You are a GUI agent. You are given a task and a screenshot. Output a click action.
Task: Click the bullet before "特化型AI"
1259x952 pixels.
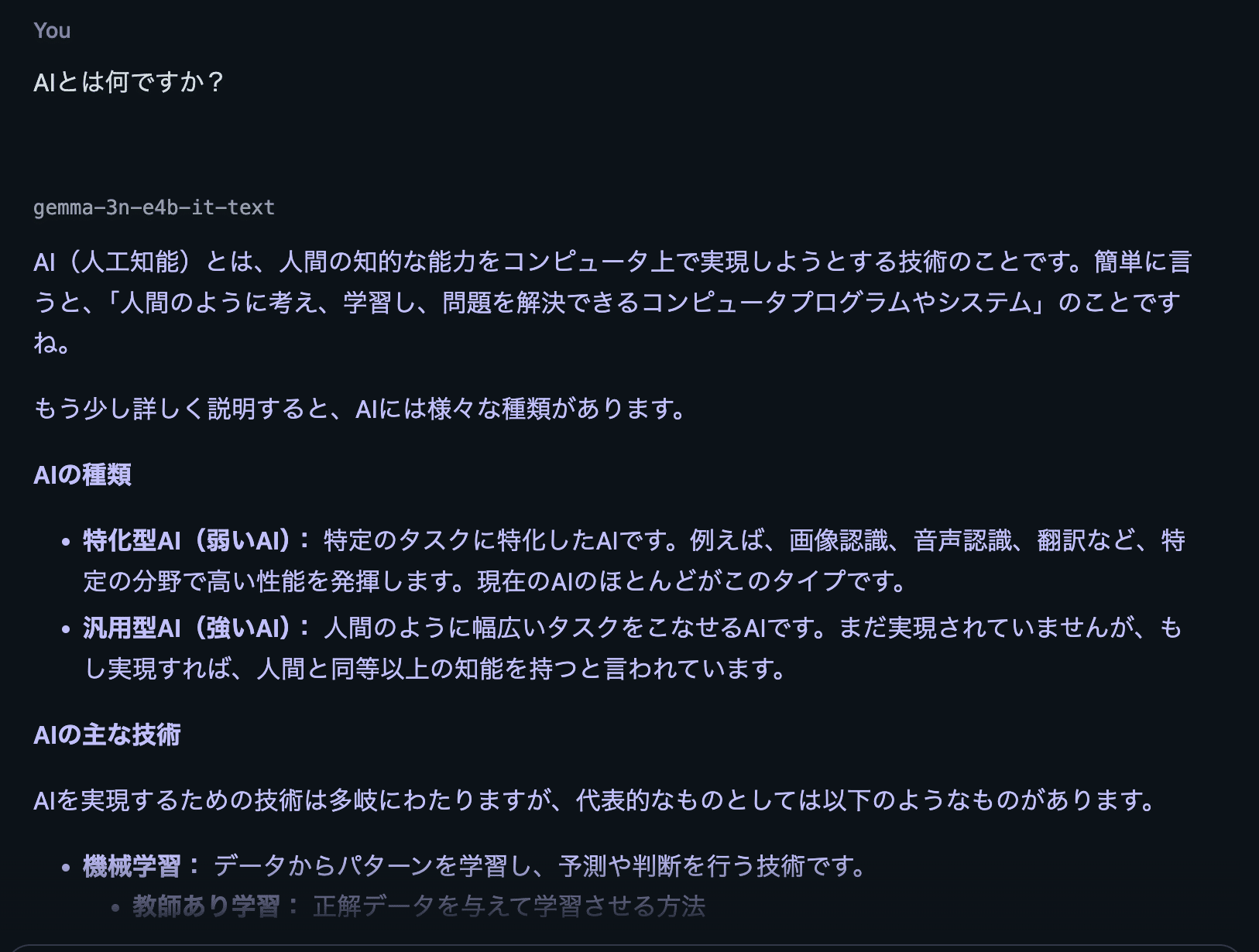click(x=66, y=542)
